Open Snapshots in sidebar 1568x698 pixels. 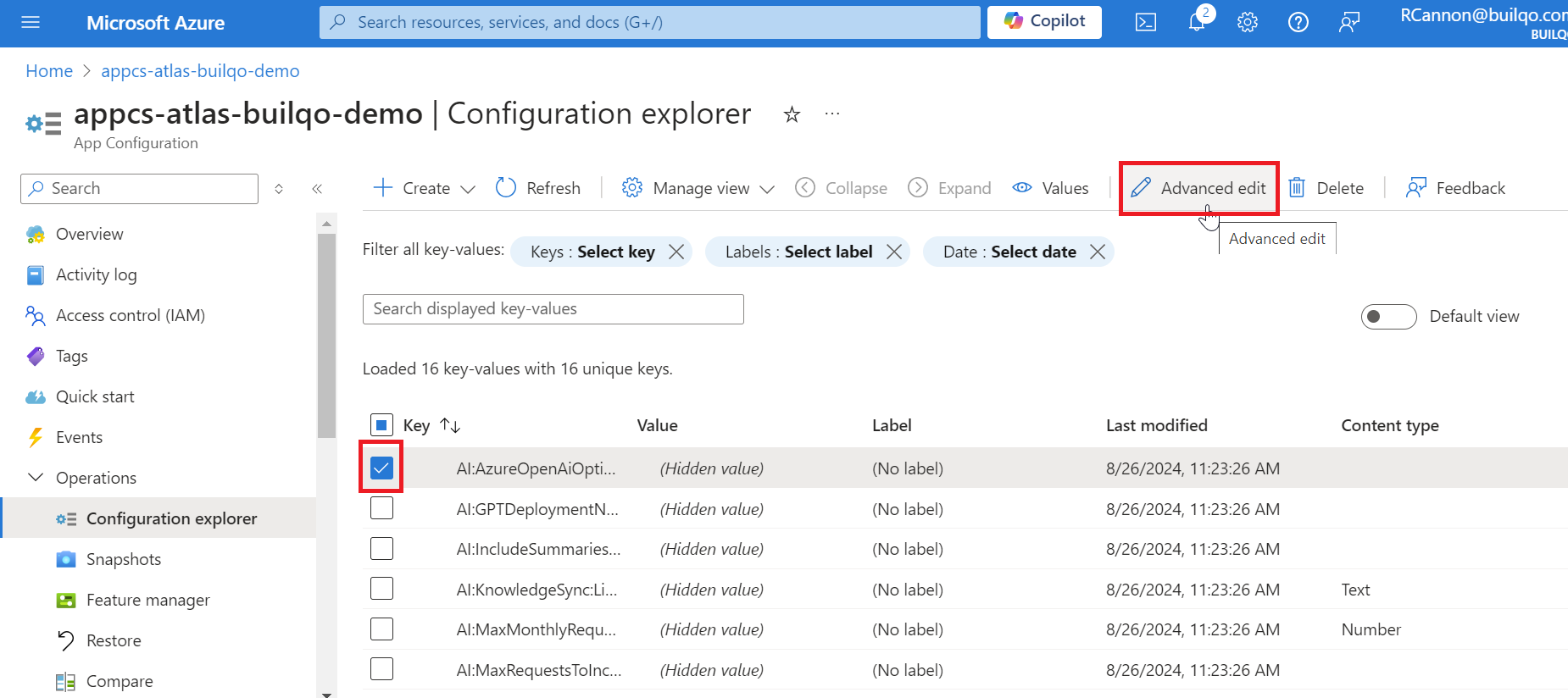123,559
